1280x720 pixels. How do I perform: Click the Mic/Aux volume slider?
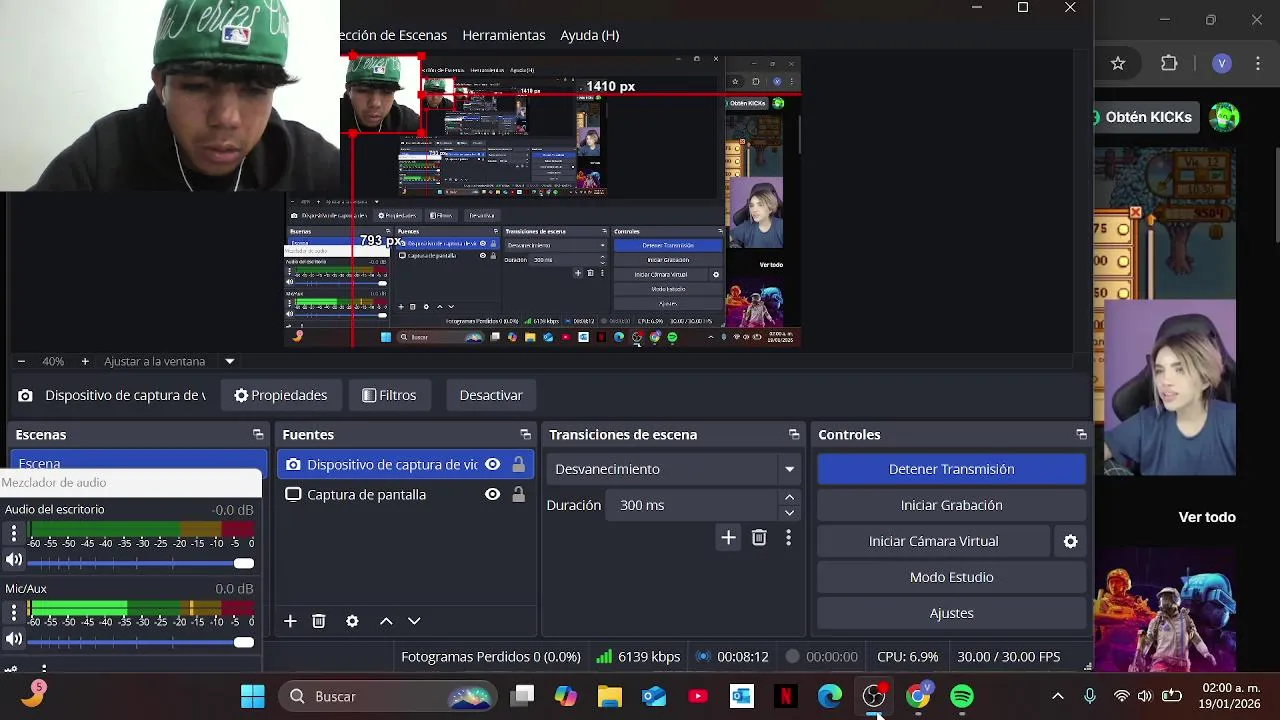[141, 642]
